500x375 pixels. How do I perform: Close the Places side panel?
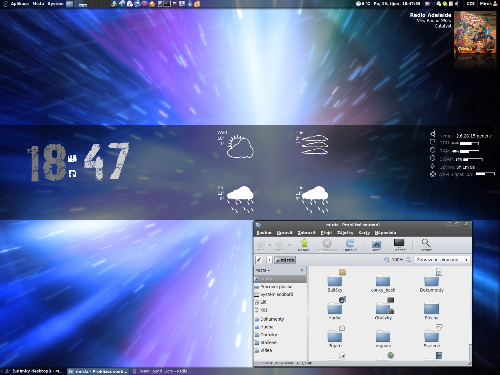click(x=302, y=270)
